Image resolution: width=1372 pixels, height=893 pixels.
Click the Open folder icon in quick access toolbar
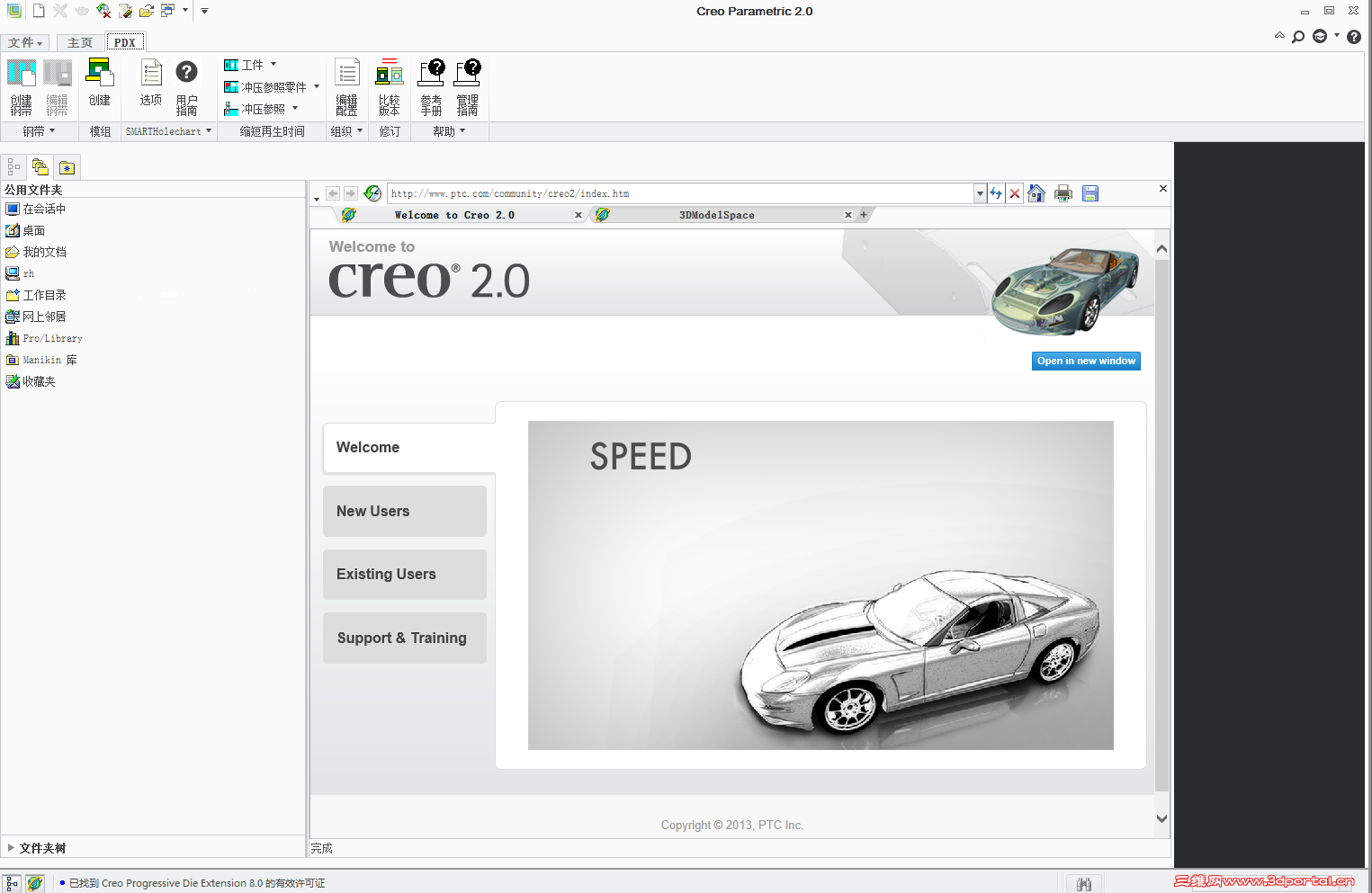(x=146, y=11)
